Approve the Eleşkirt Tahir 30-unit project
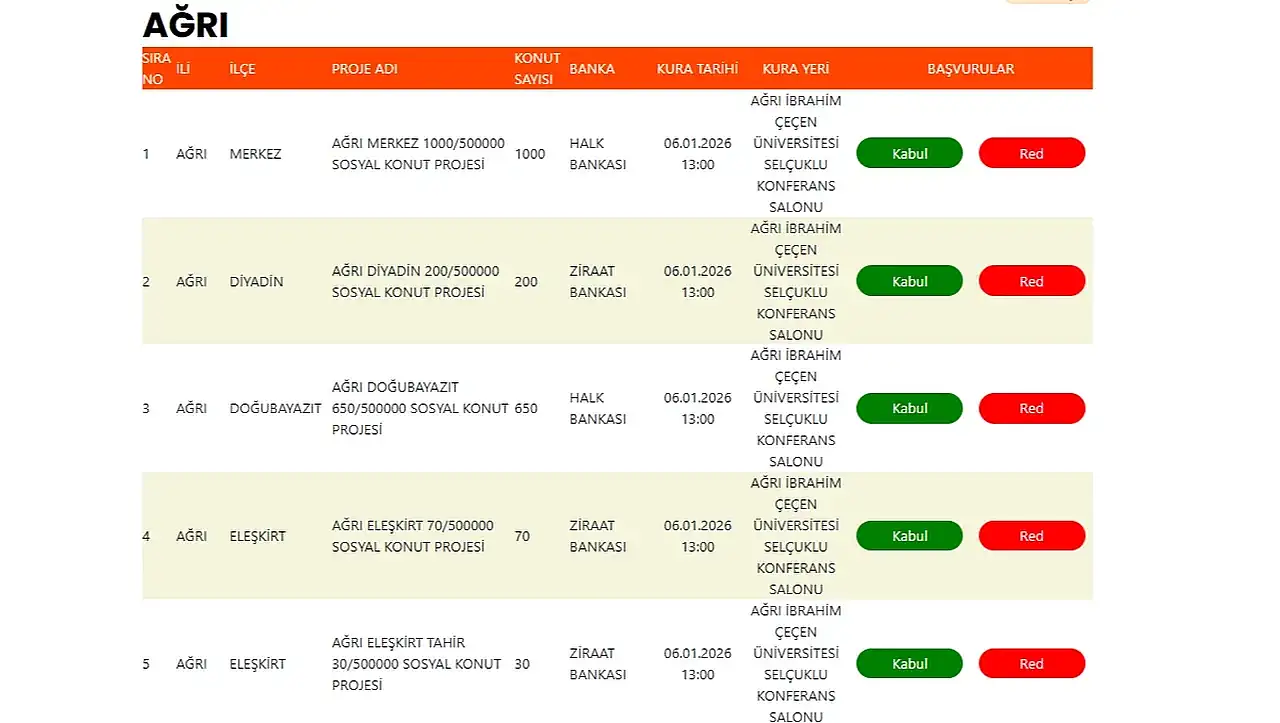 [x=909, y=664]
